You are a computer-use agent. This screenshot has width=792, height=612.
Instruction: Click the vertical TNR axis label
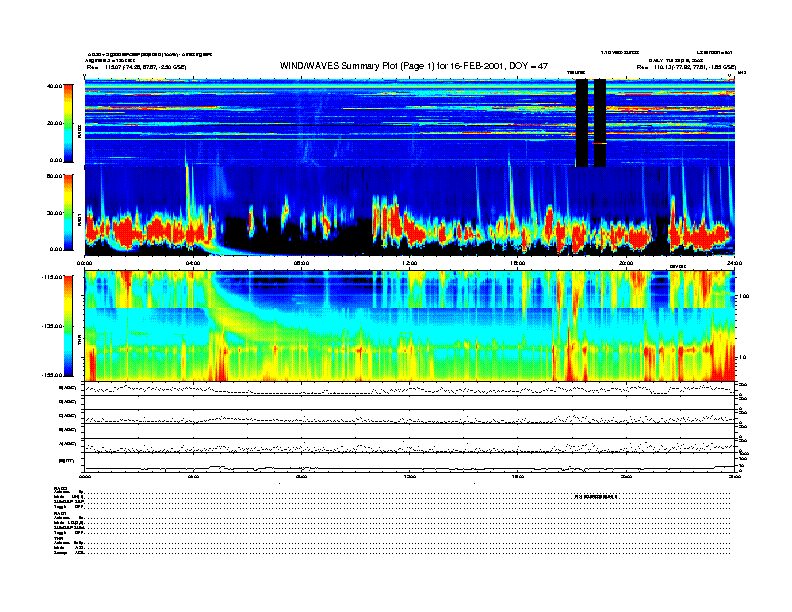[80, 342]
